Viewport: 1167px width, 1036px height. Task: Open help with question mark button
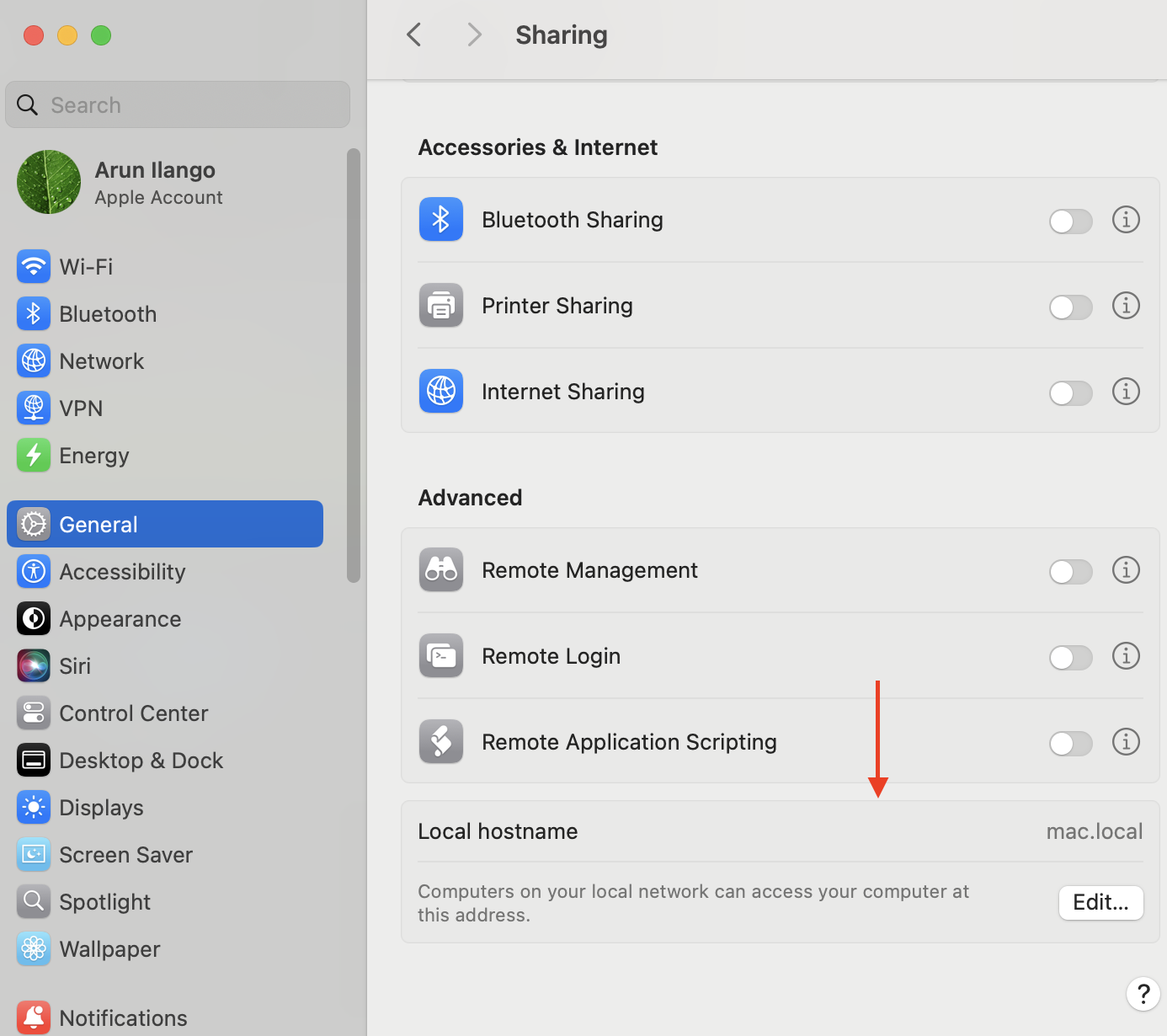(x=1143, y=994)
